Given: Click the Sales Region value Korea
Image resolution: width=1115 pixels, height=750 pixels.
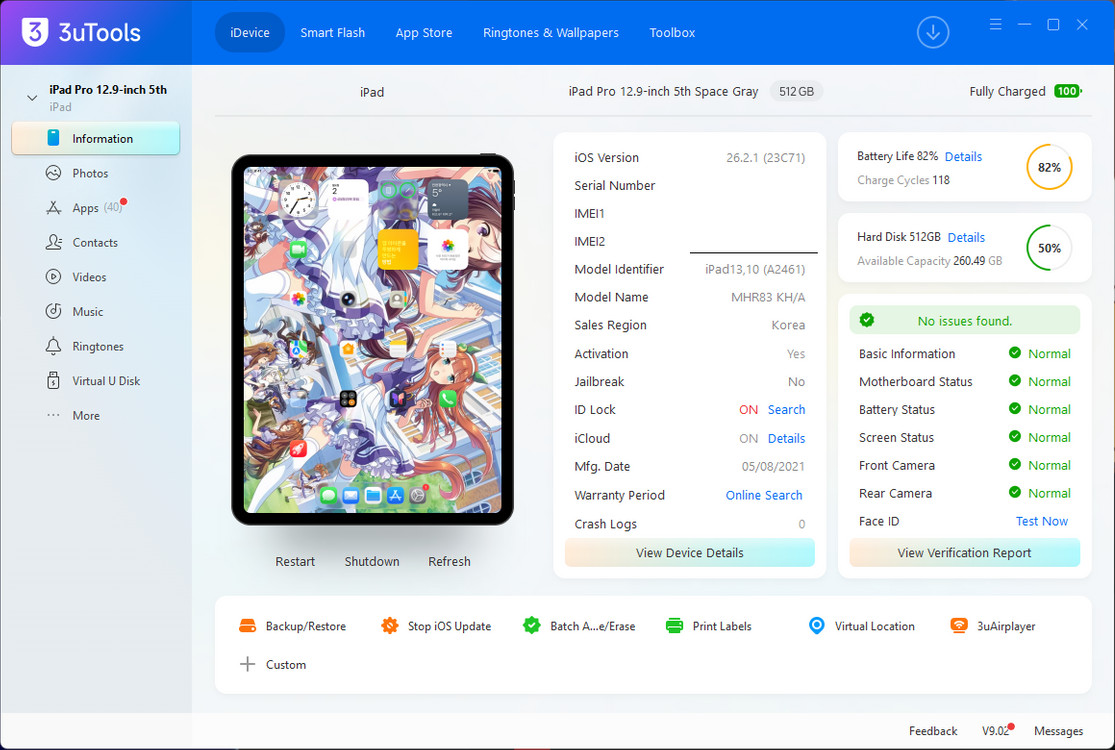Looking at the screenshot, I should [x=788, y=325].
